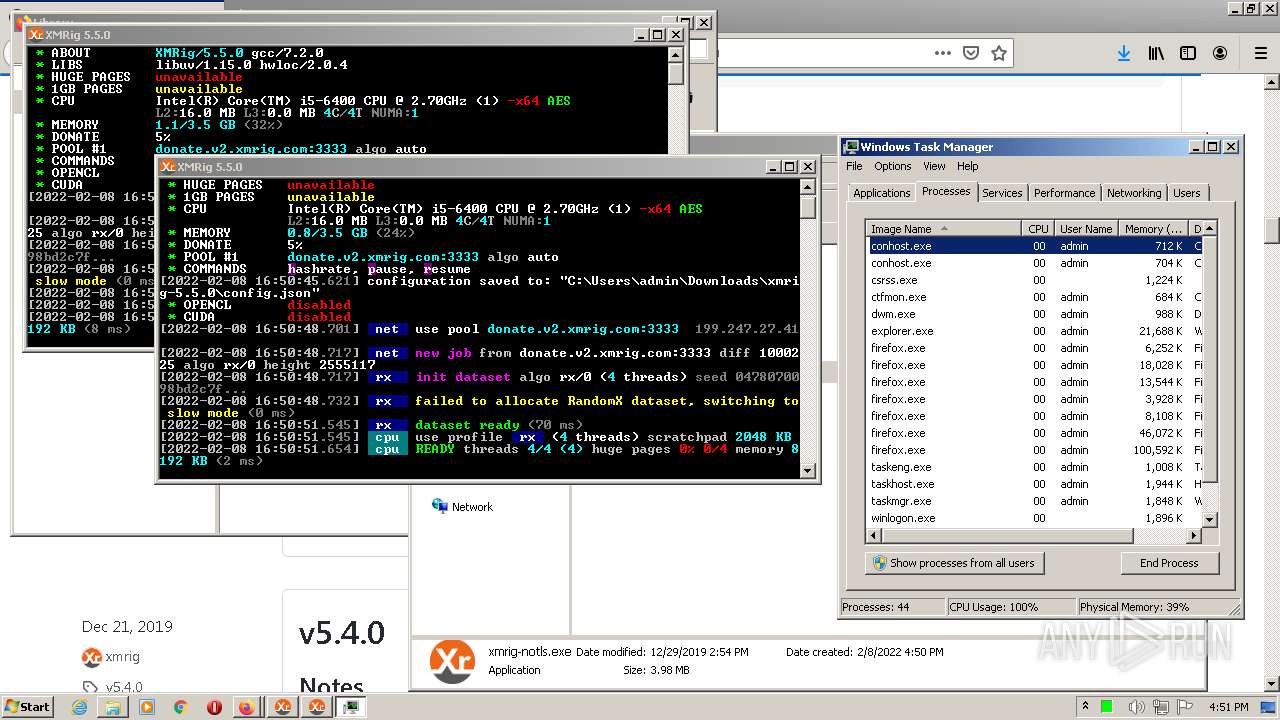Click the v5.4.0 tag link
Image resolution: width=1280 pixels, height=720 pixels.
[x=124, y=687]
